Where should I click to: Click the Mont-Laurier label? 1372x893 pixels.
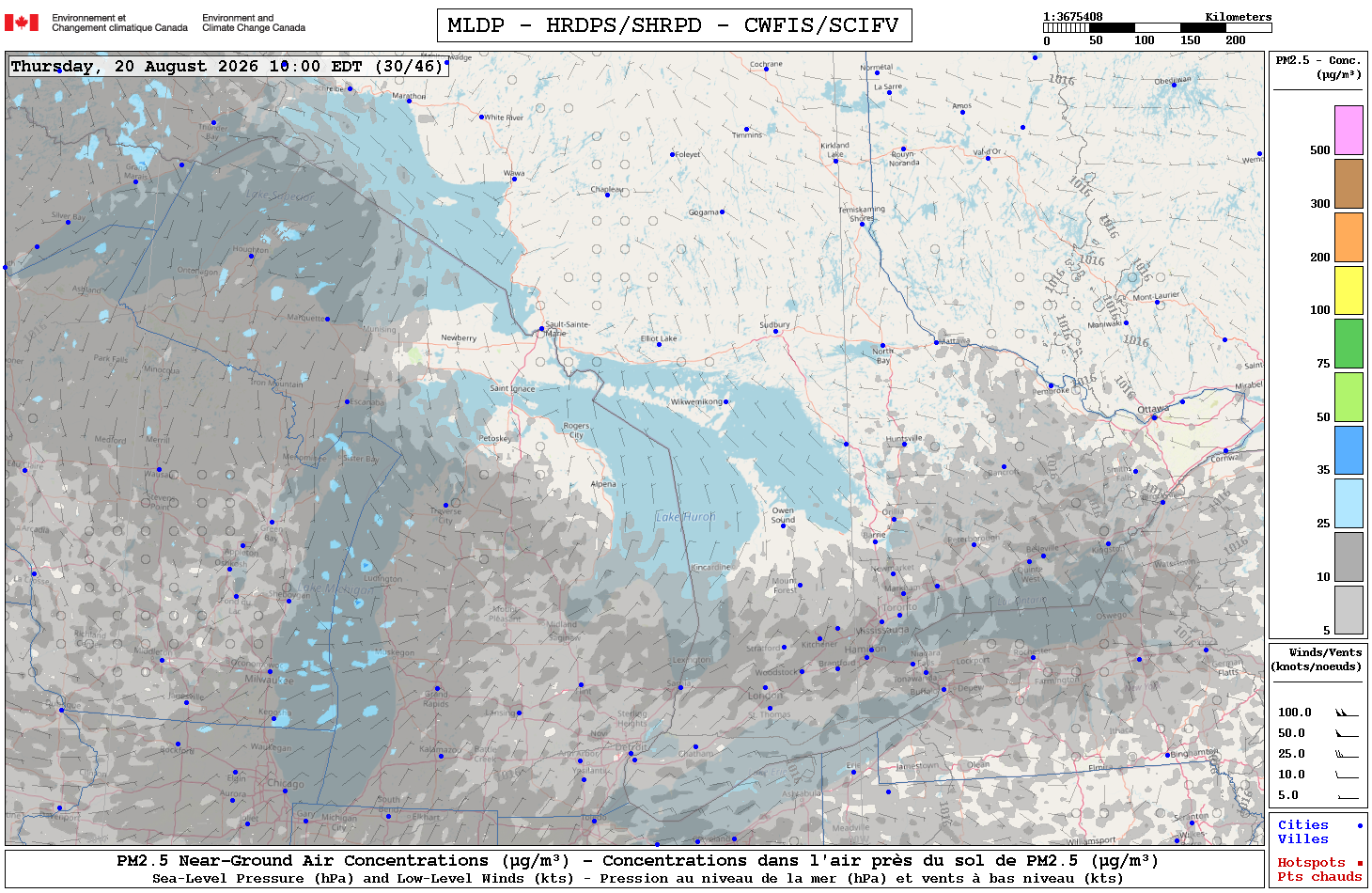click(1156, 296)
